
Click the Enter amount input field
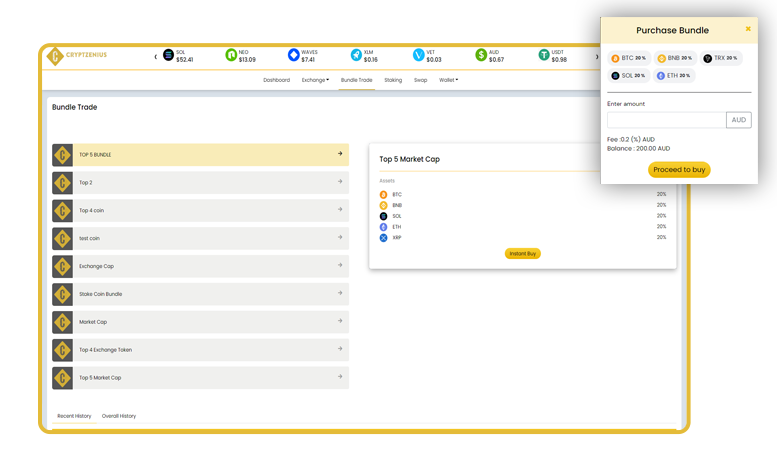pos(666,120)
